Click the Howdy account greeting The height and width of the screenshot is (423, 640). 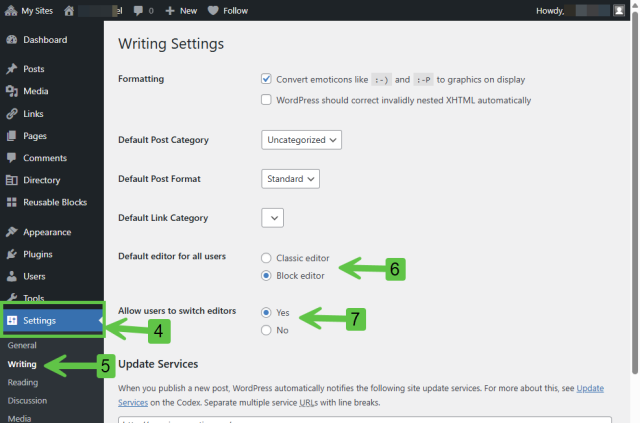point(550,11)
